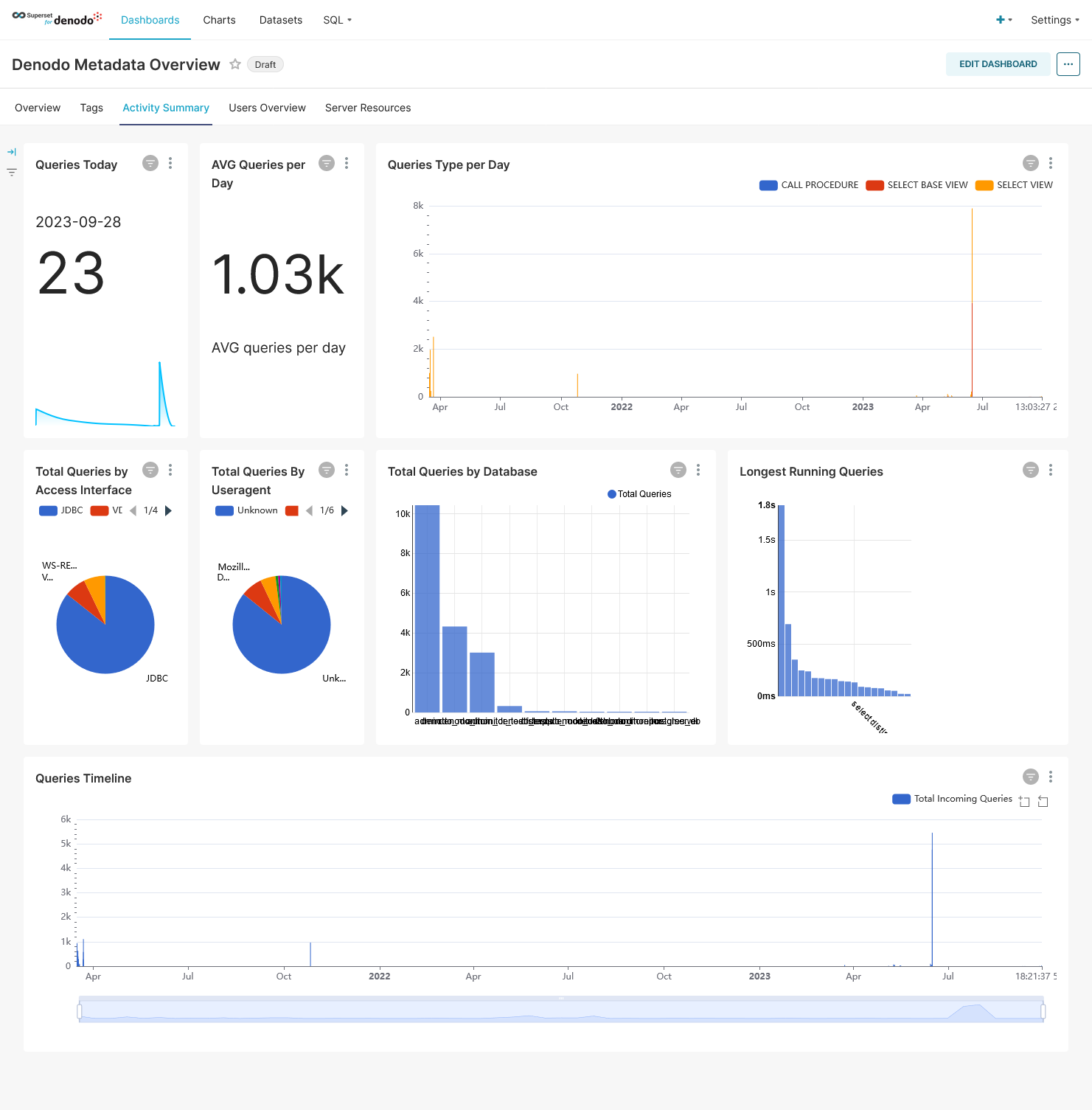Image resolution: width=1092 pixels, height=1110 pixels.
Task: Show applied filters on AVG Queries per Day
Action: coord(327,163)
